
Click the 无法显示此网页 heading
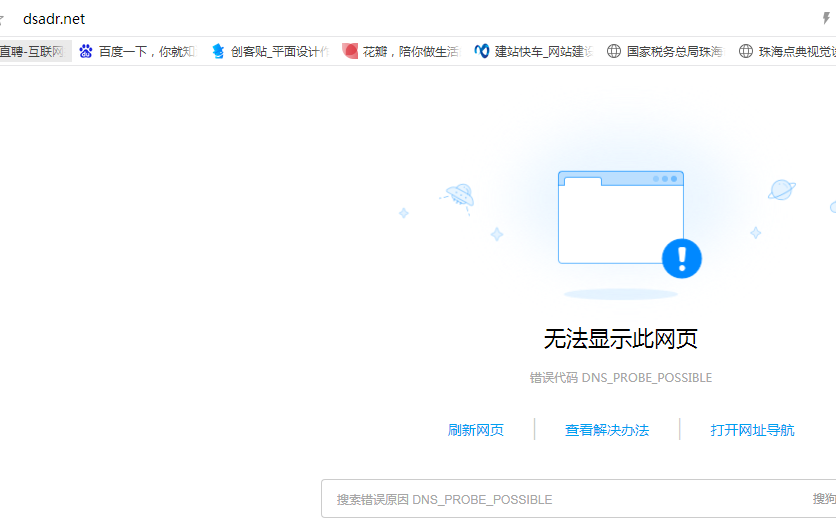620,339
